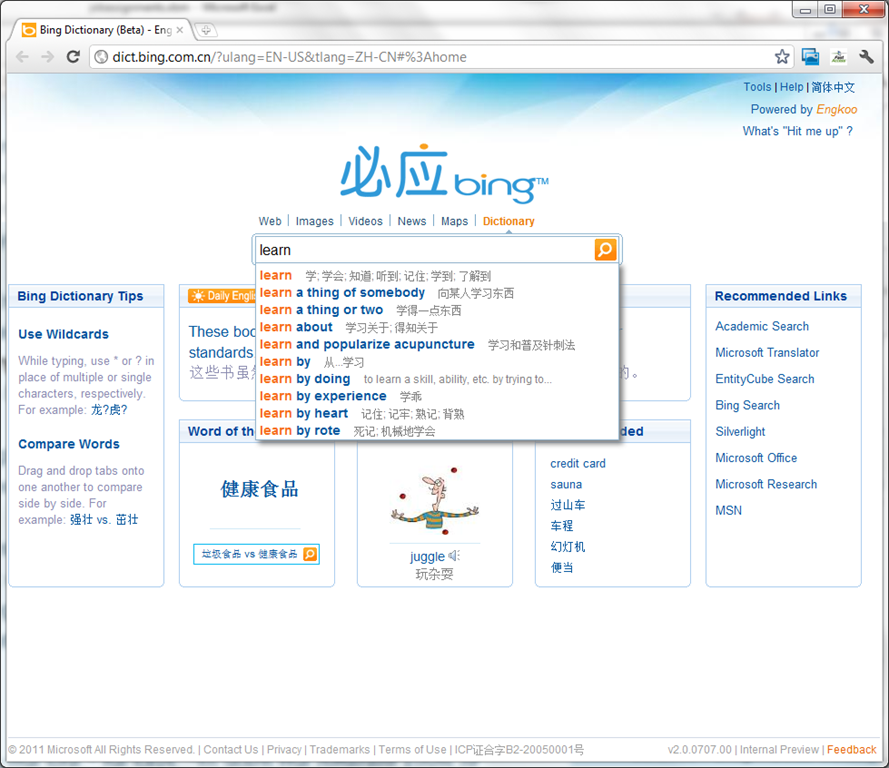This screenshot has height=768, width=889.
Task: Open the Chrome wrench settings menu
Action: click(x=866, y=57)
